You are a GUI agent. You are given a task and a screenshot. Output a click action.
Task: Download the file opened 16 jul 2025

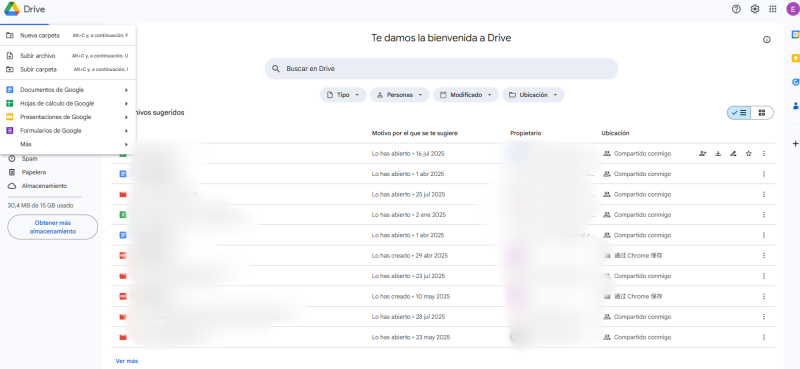pos(718,153)
